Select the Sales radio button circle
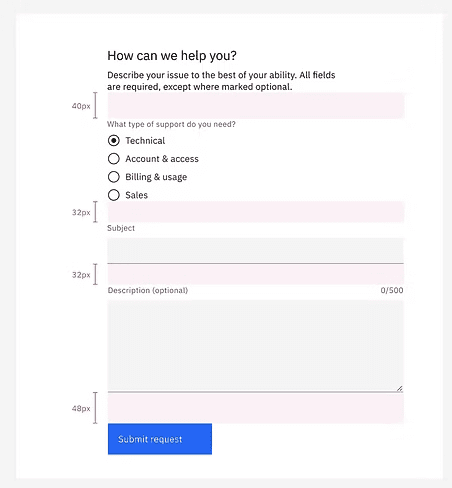 click(x=114, y=195)
